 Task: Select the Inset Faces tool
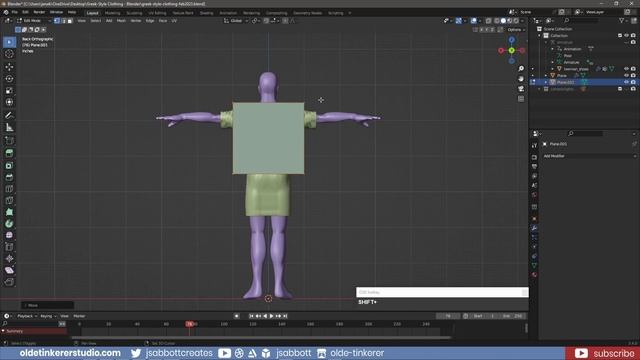(x=9, y=165)
